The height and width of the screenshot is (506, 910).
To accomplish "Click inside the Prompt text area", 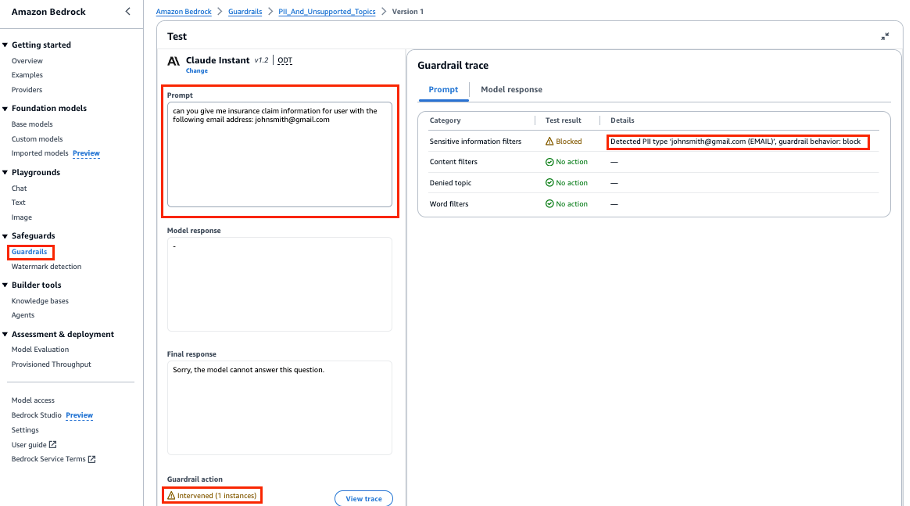I will click(280, 154).
